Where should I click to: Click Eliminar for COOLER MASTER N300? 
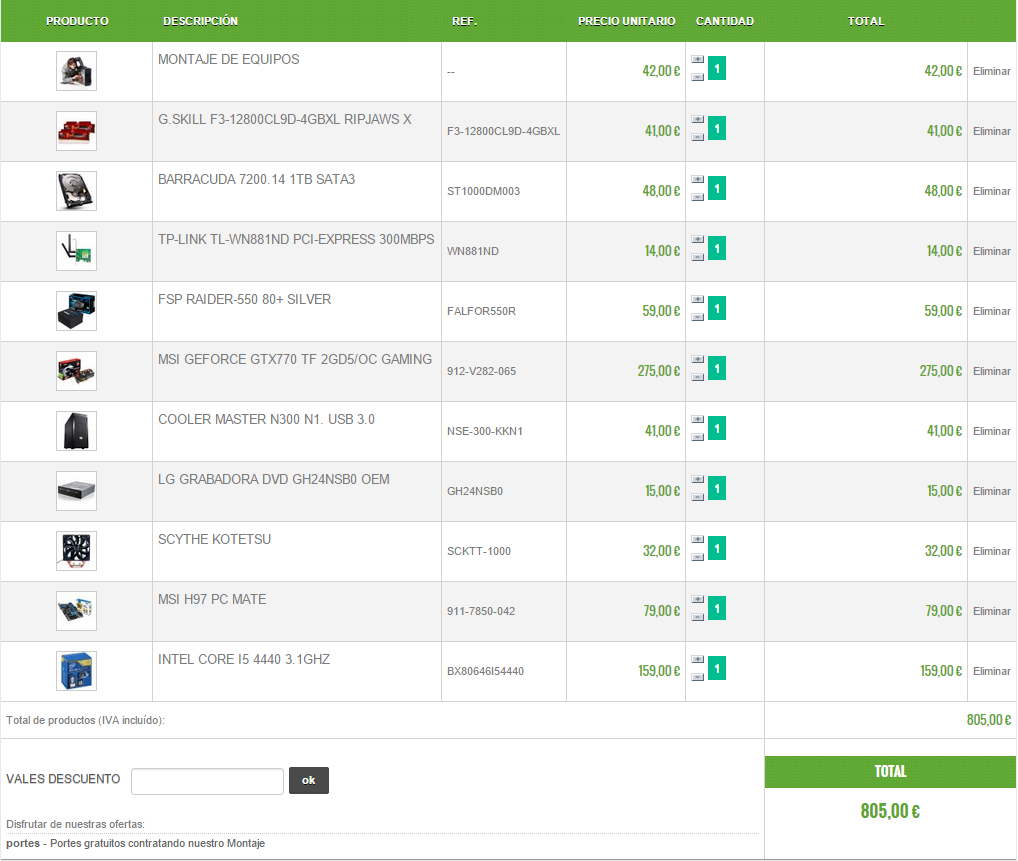point(991,432)
